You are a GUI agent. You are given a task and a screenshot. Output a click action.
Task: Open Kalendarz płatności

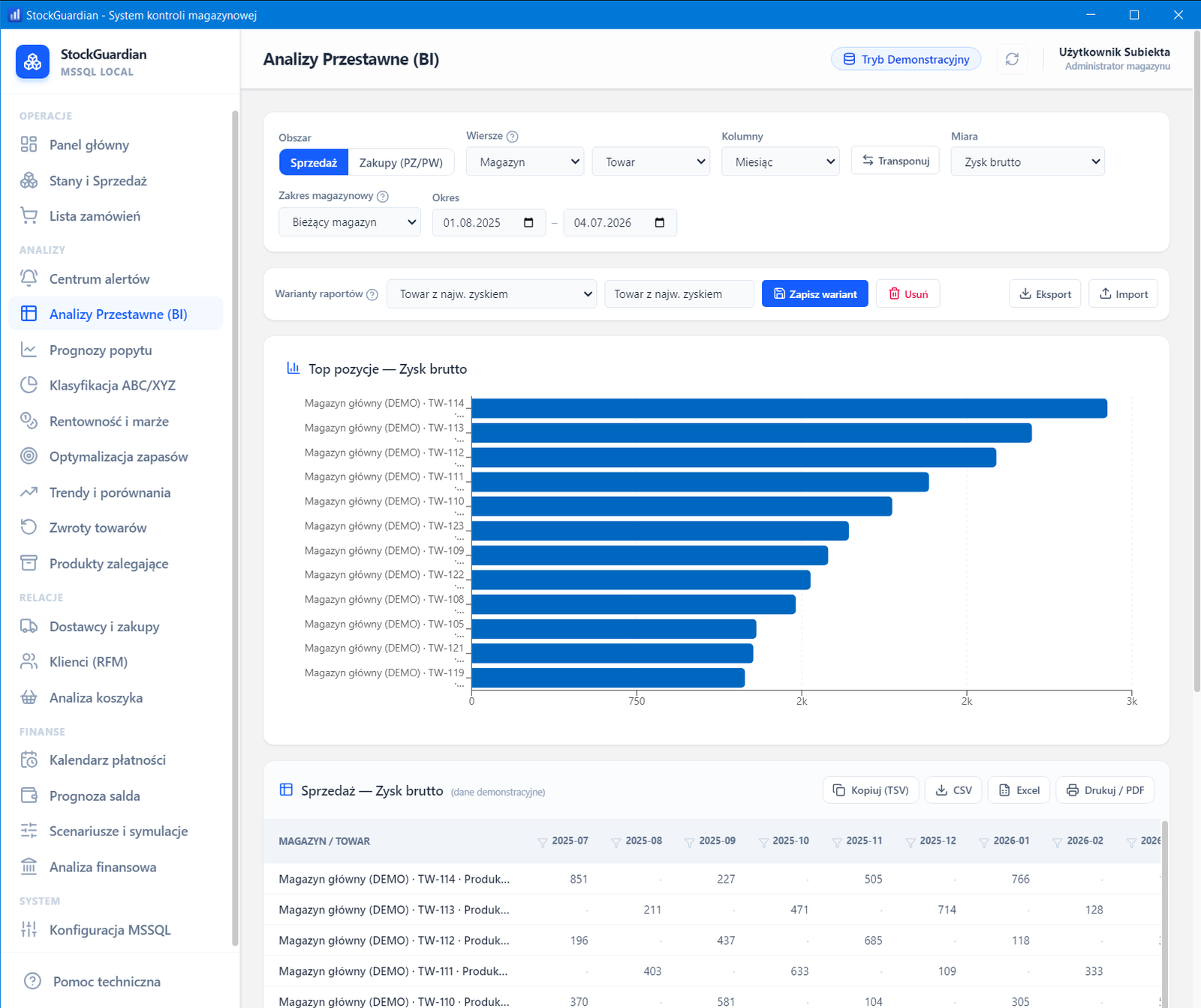coord(116,760)
